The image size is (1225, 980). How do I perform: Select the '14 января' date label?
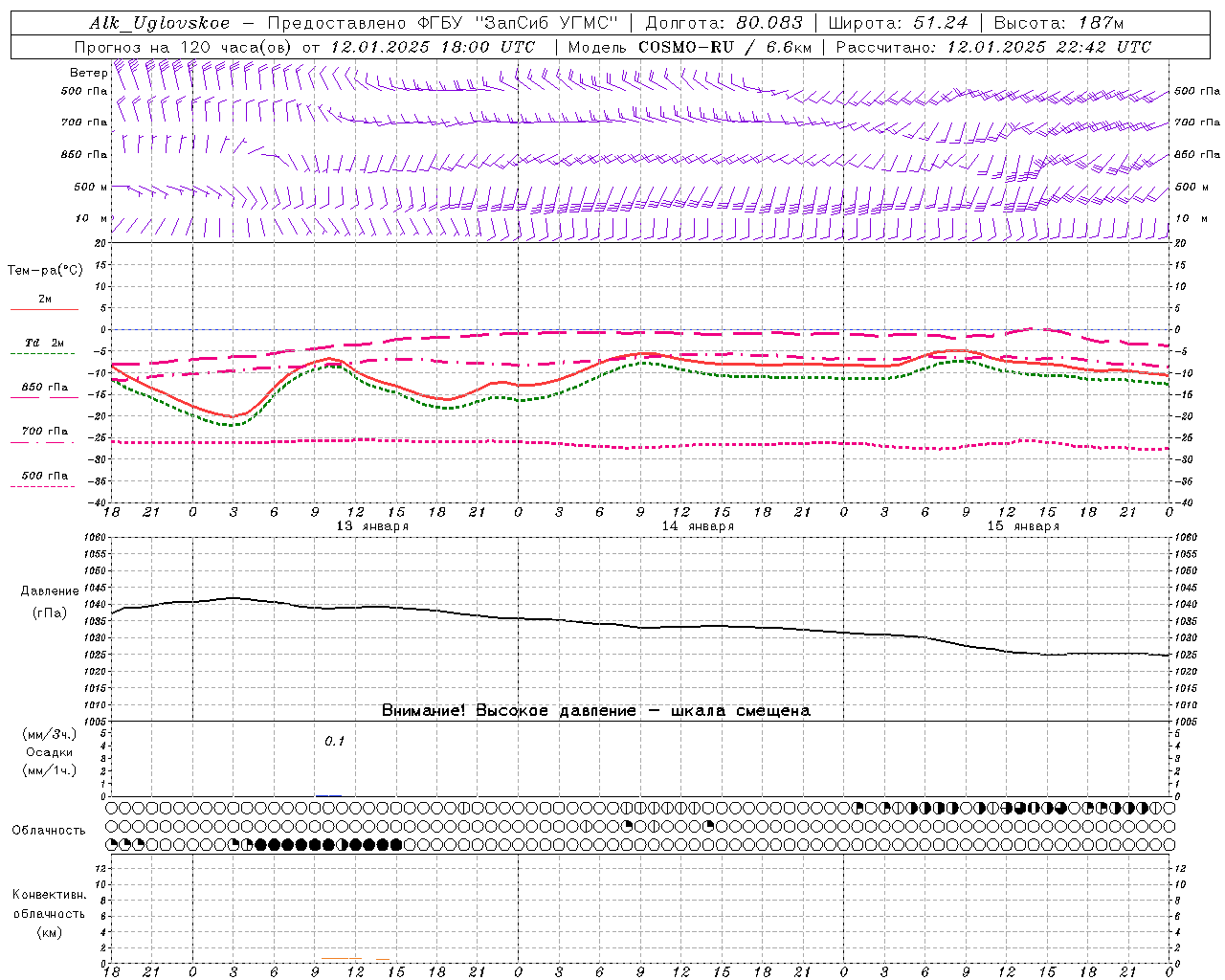click(698, 526)
